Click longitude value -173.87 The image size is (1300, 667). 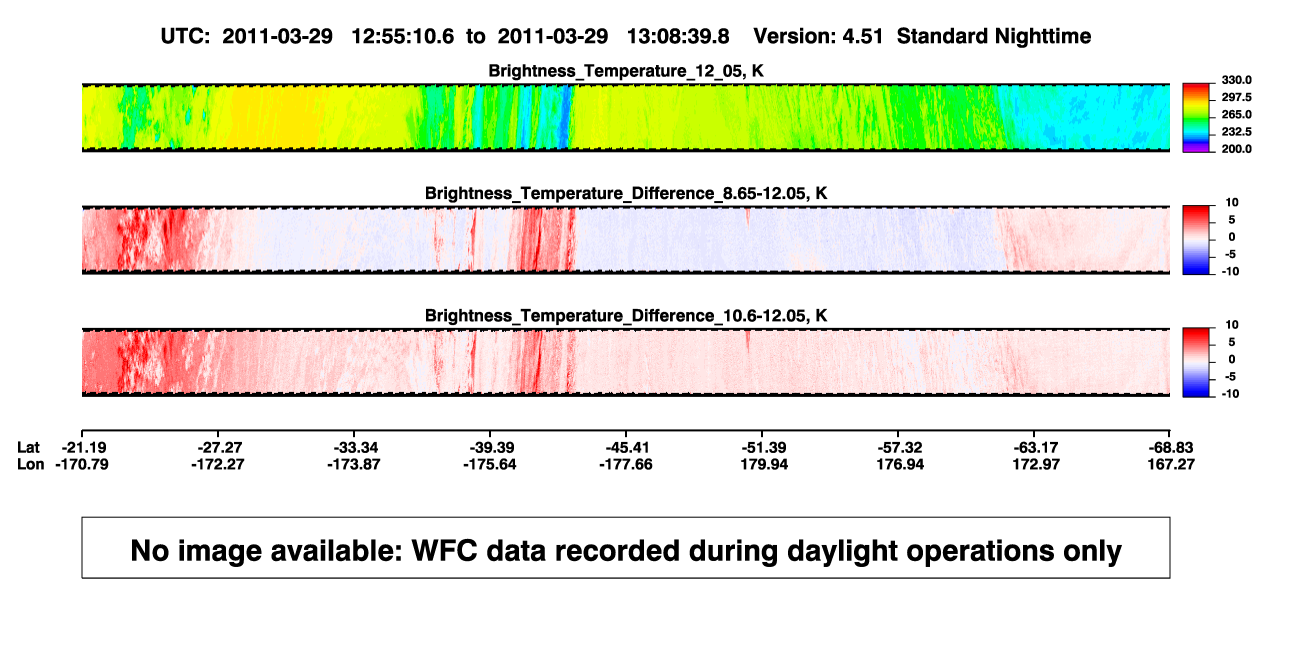tap(355, 464)
